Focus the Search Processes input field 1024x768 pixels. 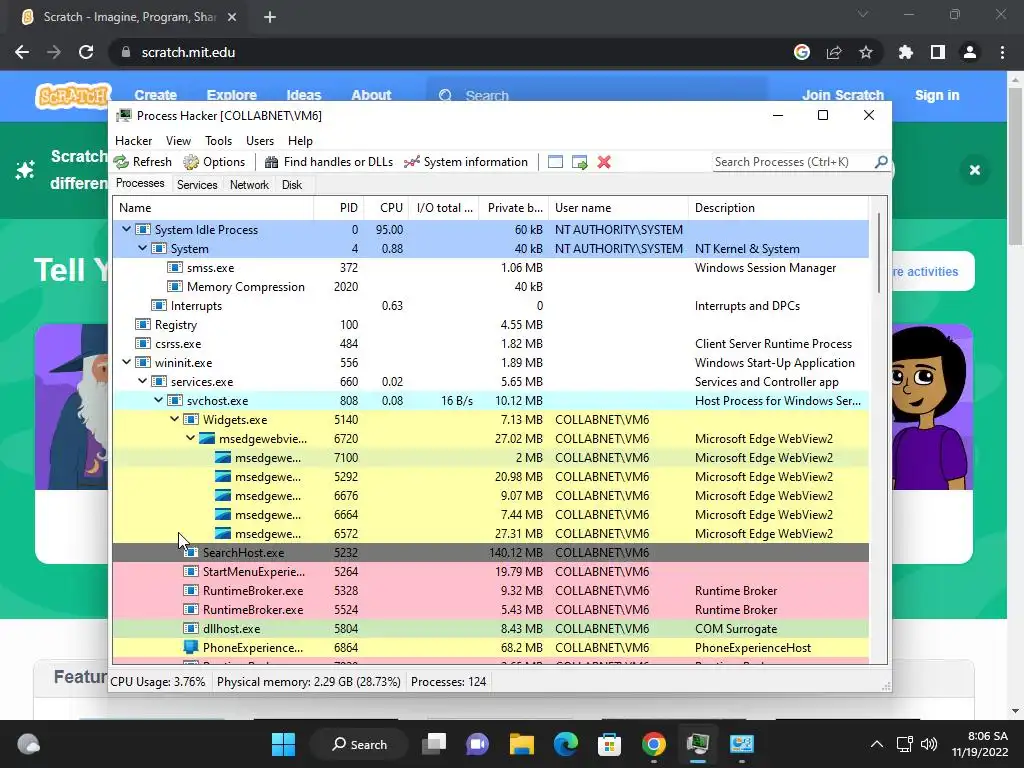click(793, 162)
